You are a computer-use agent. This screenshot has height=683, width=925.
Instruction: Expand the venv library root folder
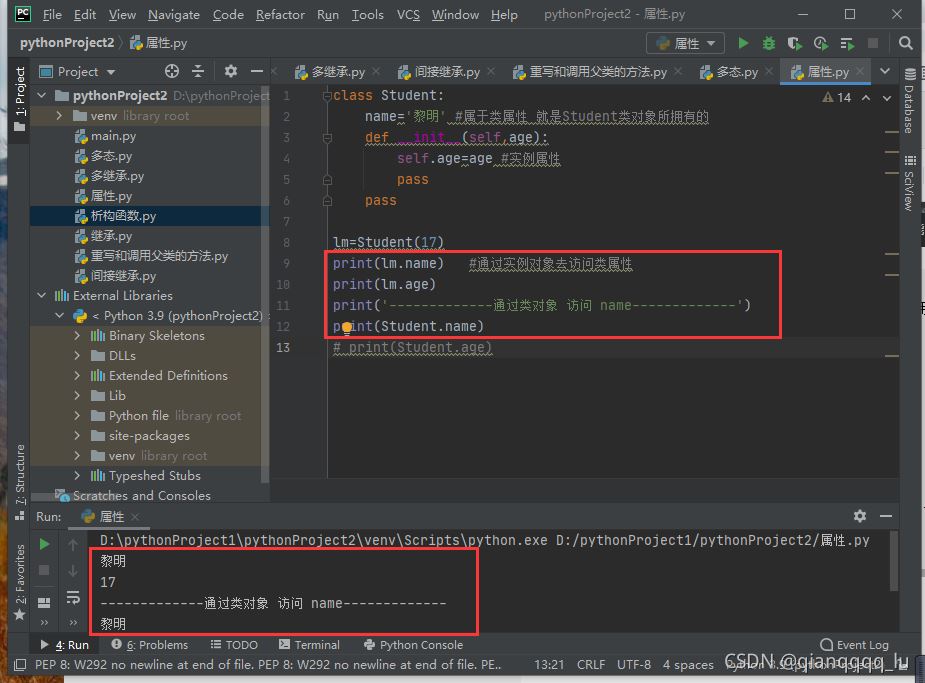tap(60, 116)
